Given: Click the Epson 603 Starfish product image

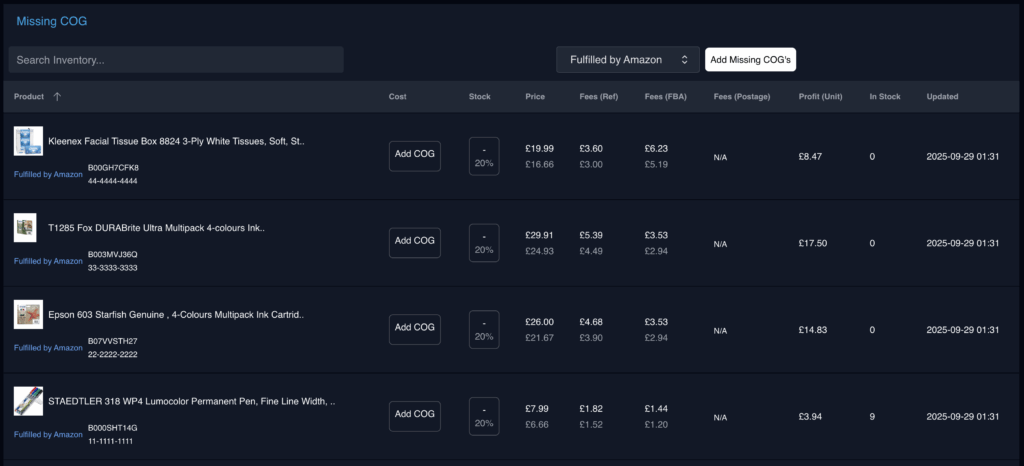Looking at the screenshot, I should point(28,314).
